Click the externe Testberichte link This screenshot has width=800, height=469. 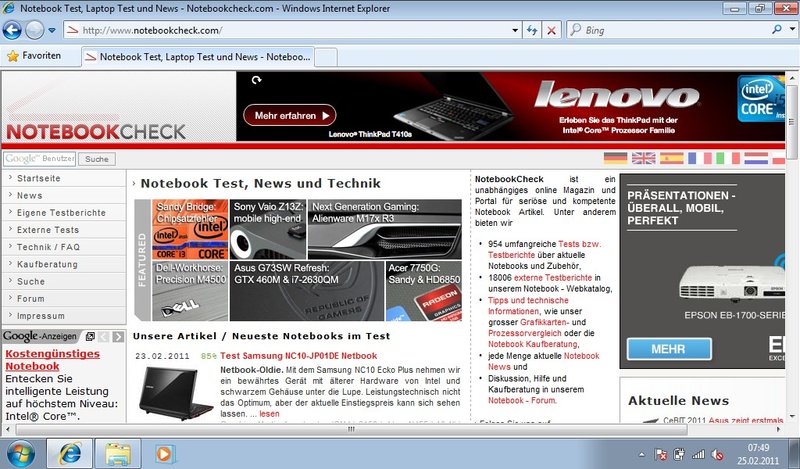click(553, 278)
